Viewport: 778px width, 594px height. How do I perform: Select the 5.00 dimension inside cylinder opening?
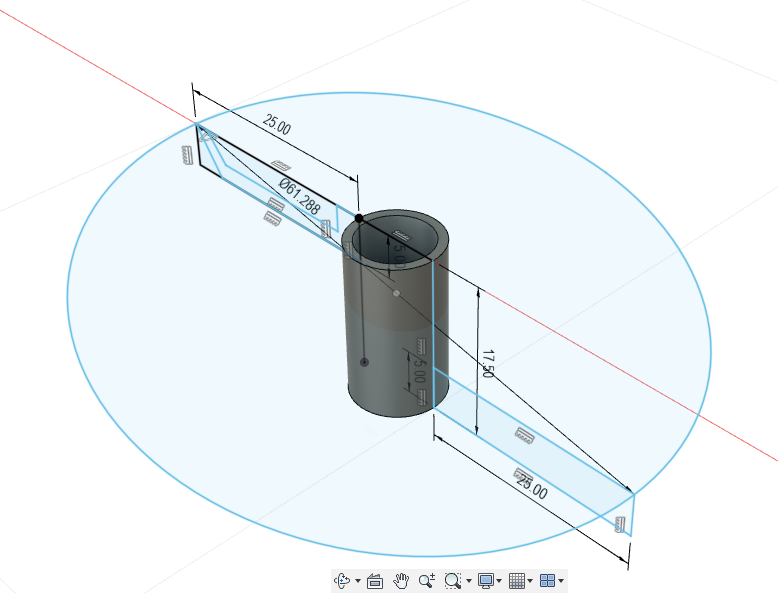pyautogui.click(x=399, y=255)
